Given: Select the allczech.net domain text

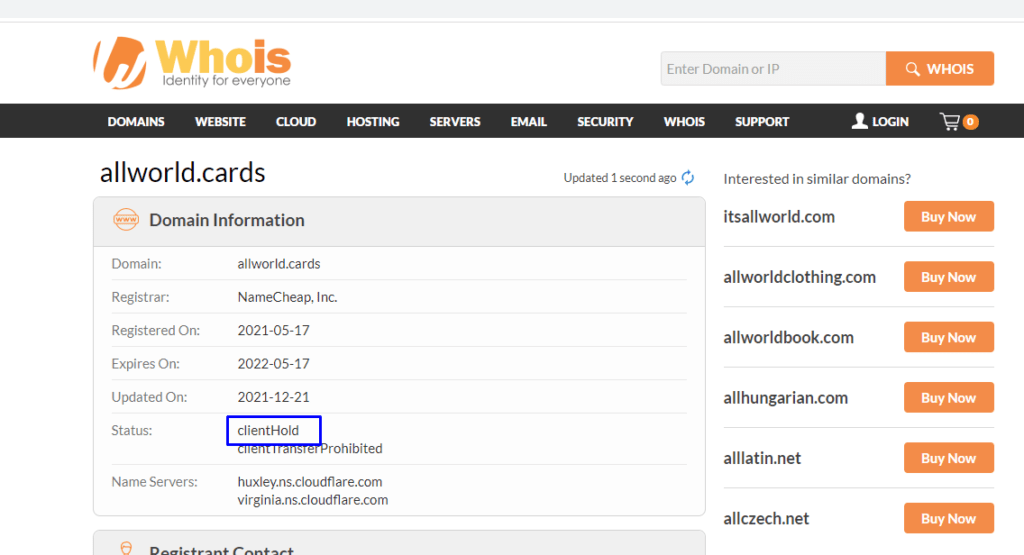Looking at the screenshot, I should click(766, 518).
